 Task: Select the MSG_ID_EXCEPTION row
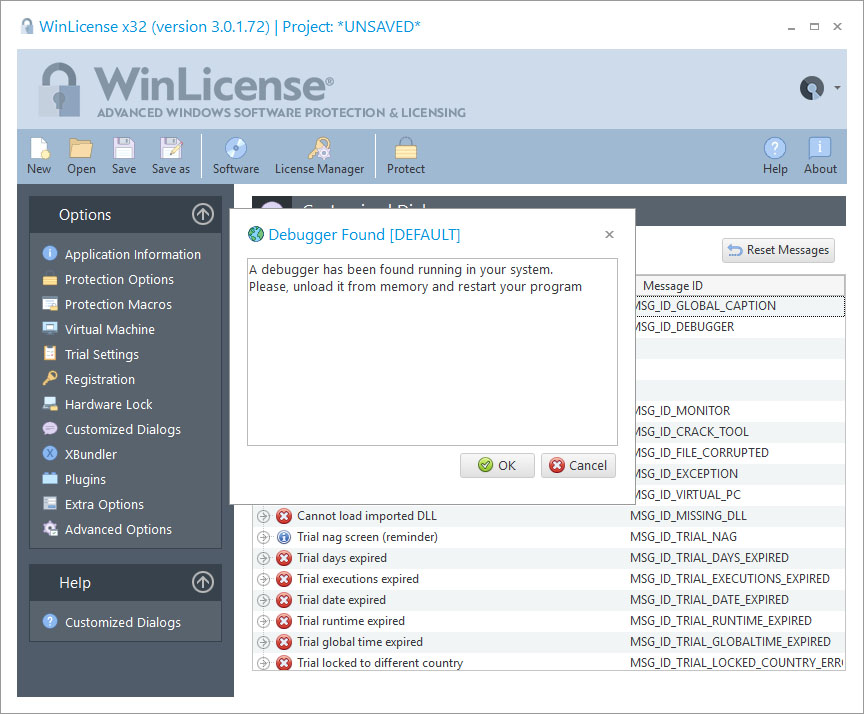(739, 473)
